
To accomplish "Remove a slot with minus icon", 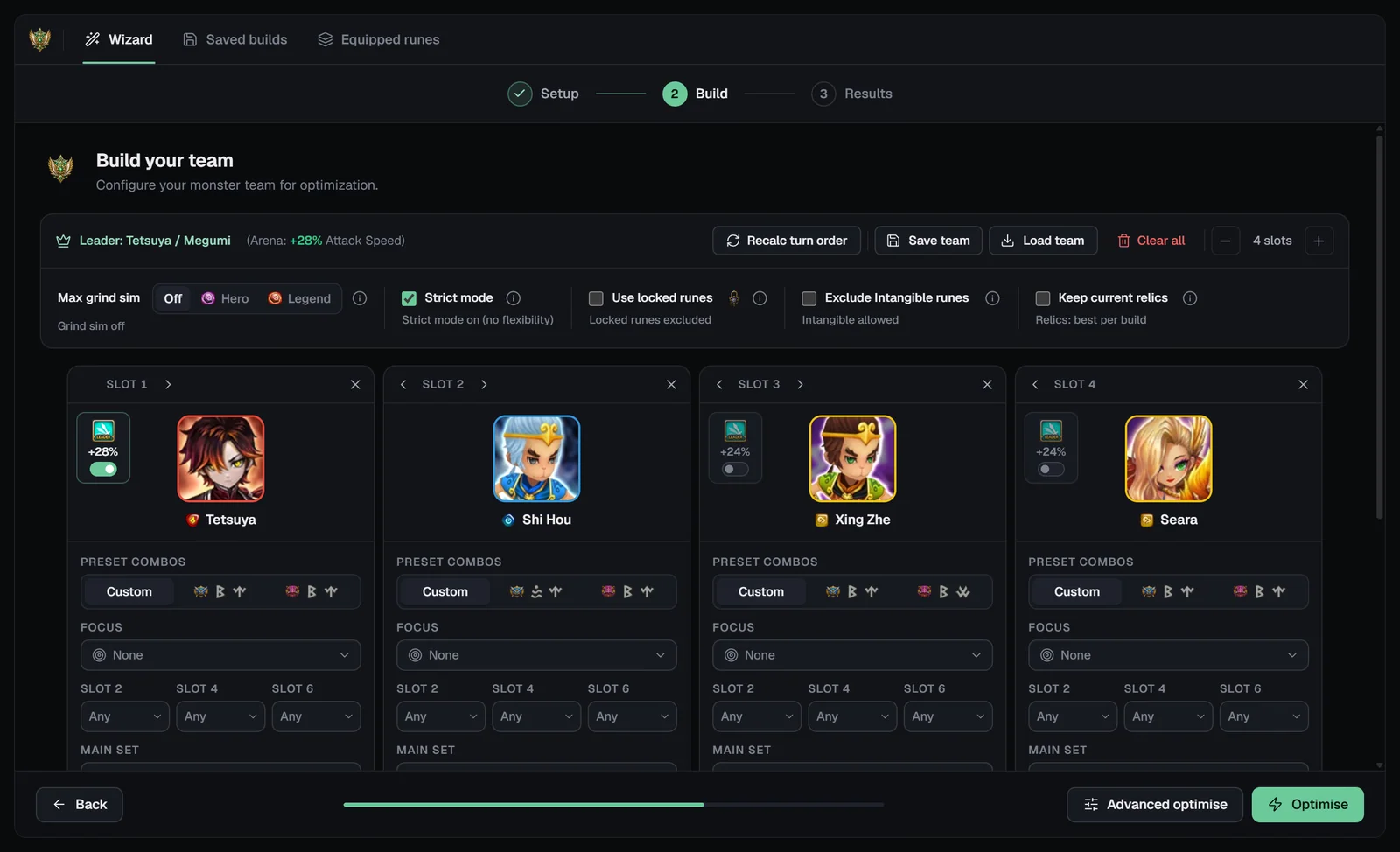I will pyautogui.click(x=1225, y=241).
